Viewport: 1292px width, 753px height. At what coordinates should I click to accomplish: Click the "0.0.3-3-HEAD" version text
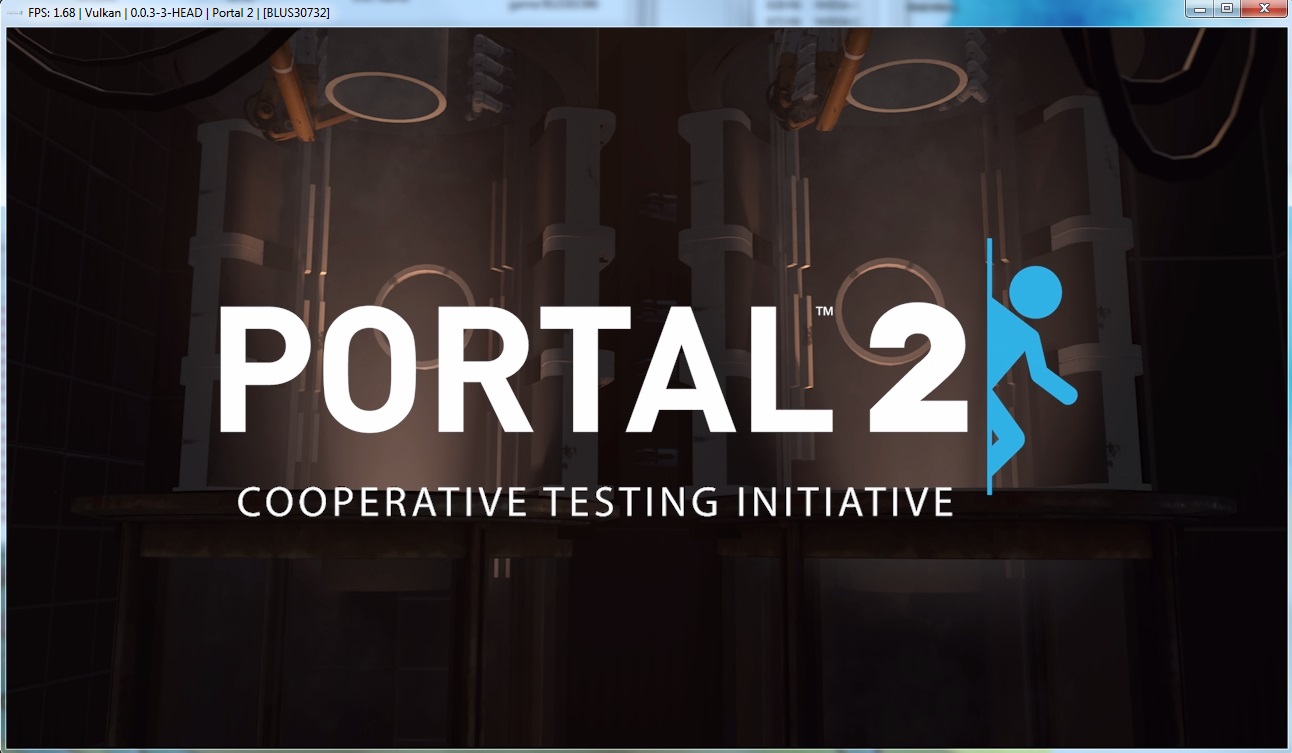167,13
